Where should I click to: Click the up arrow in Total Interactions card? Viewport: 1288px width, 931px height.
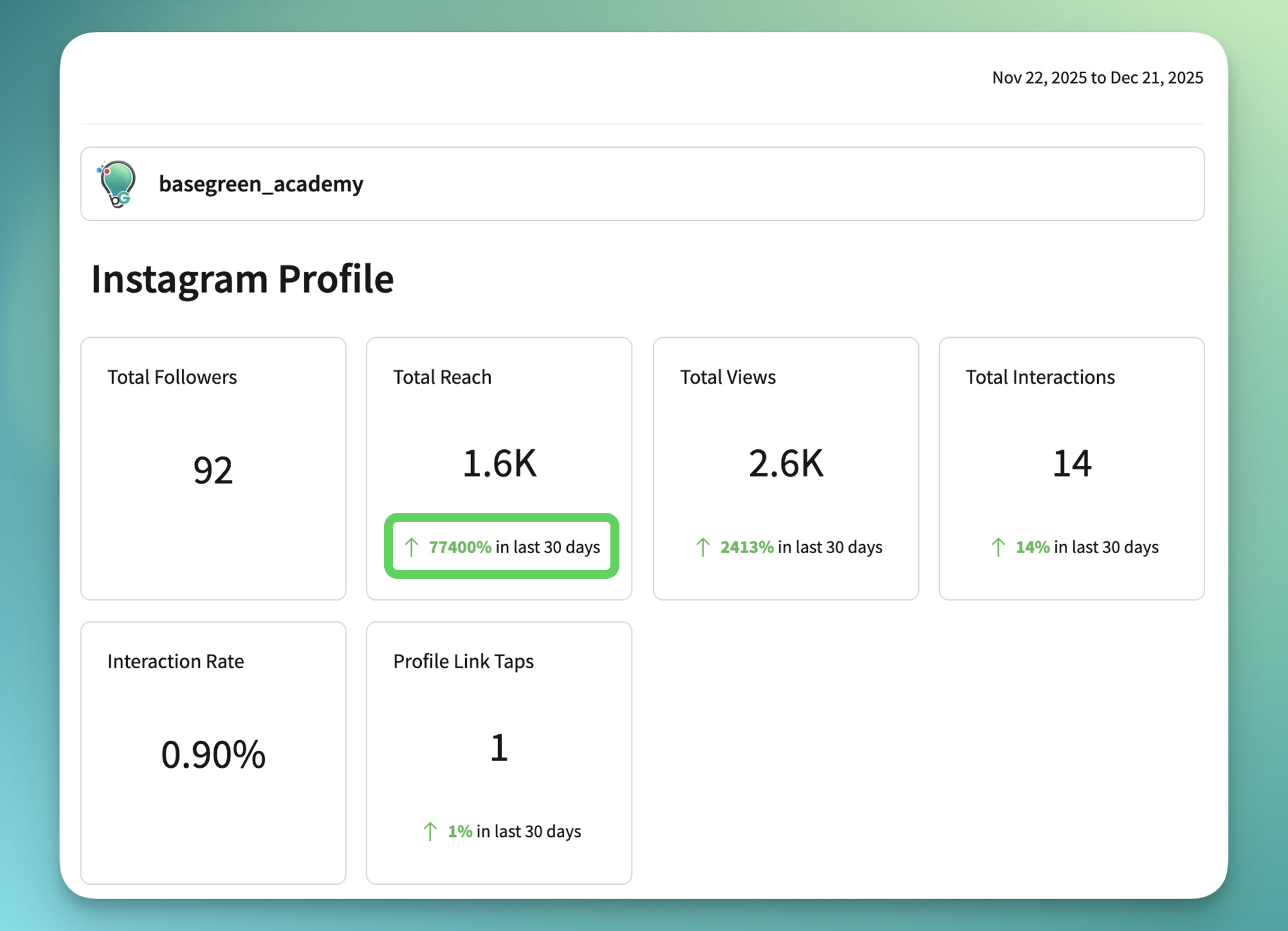coord(998,546)
